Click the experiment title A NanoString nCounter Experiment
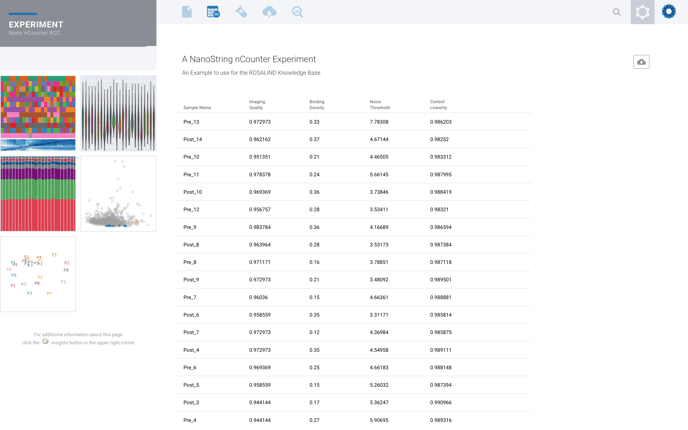This screenshot has height=430, width=688. point(249,59)
